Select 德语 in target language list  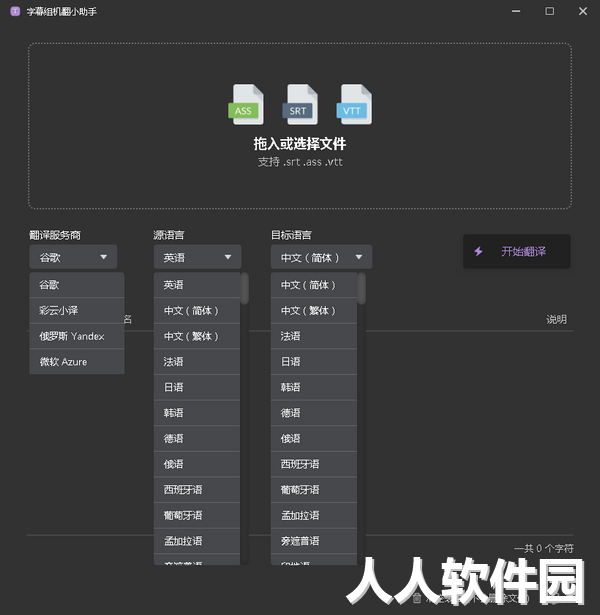coord(314,413)
